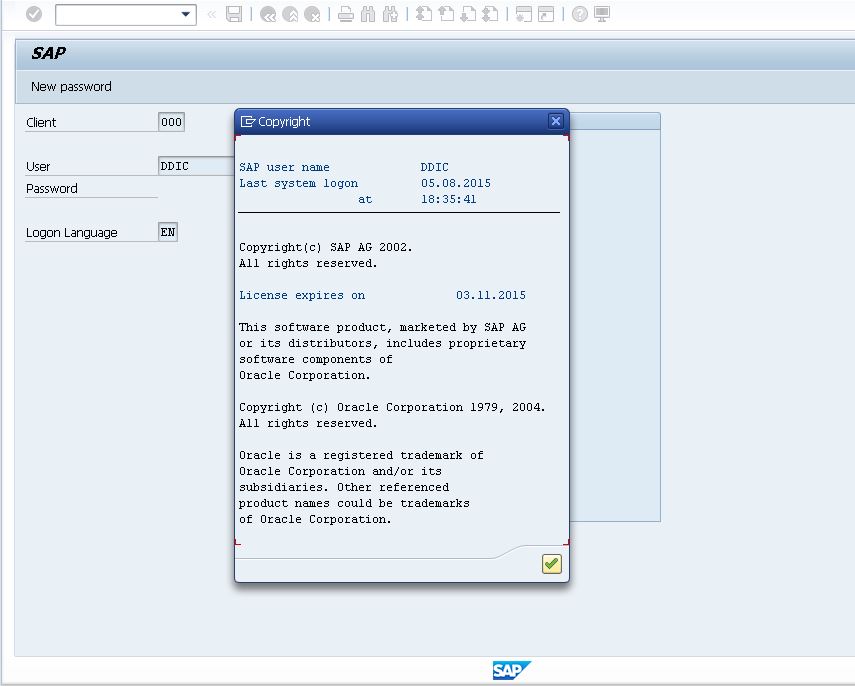
Task: Click the New password button
Action: 71,87
